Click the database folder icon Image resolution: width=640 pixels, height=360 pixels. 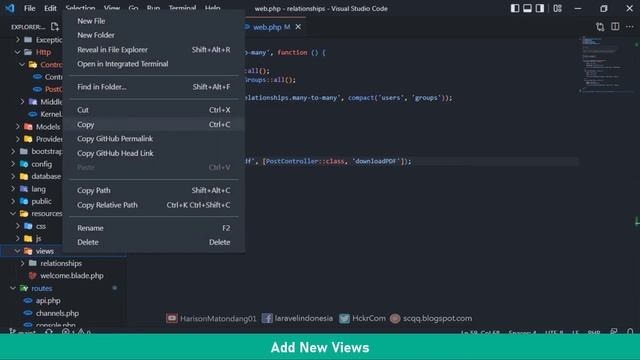pyautogui.click(x=24, y=176)
